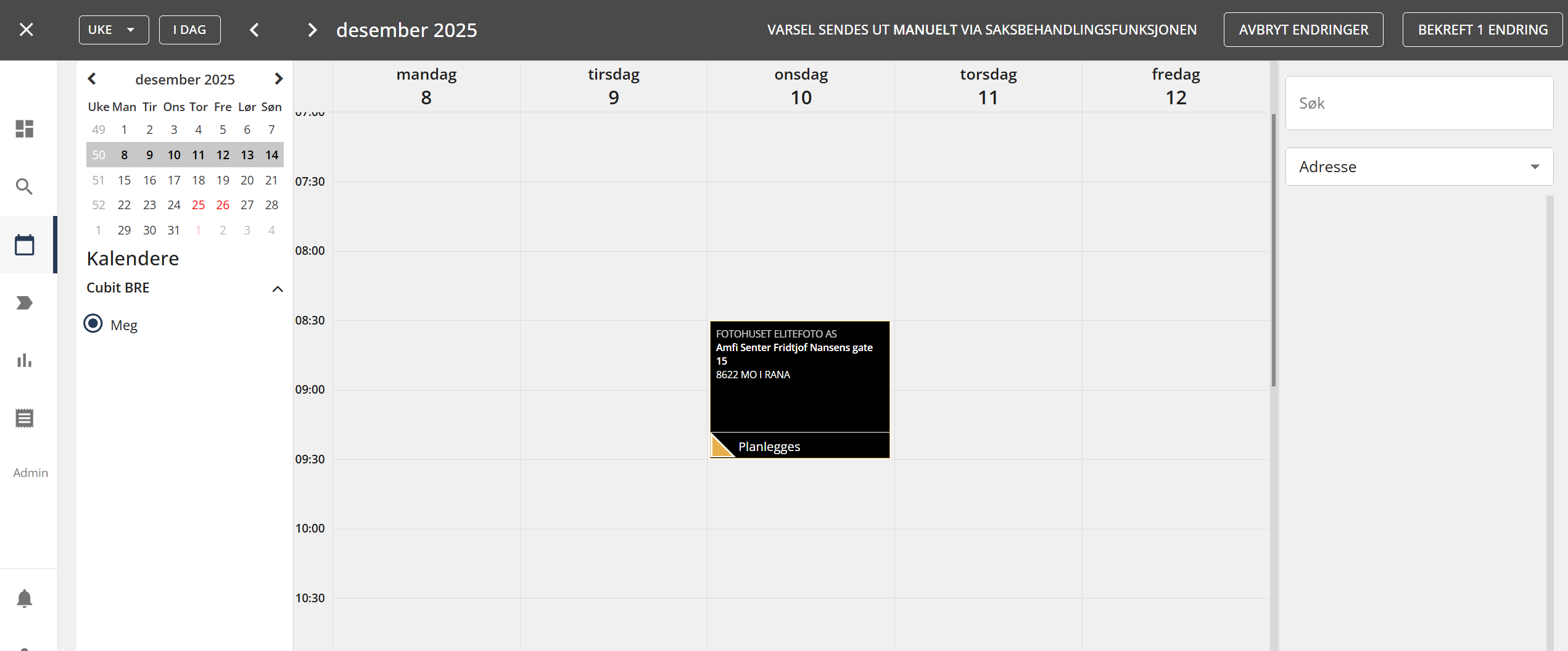Select December 7 in mini calendar

271,130
